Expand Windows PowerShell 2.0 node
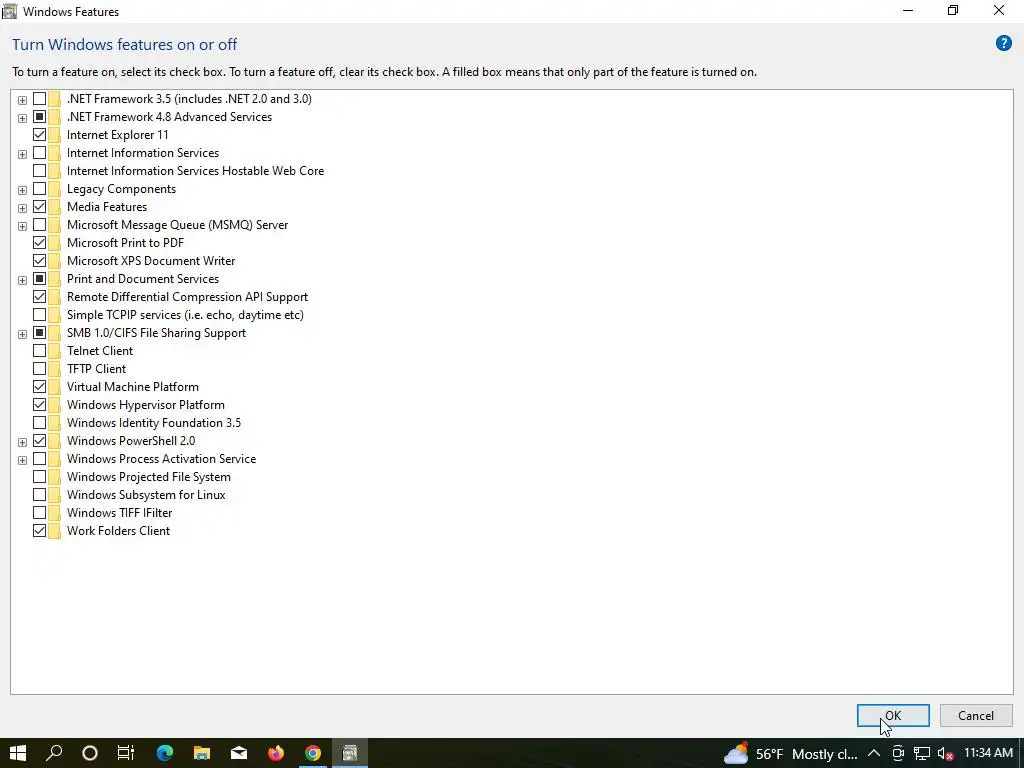Screen dimensions: 1024x768 point(22,442)
